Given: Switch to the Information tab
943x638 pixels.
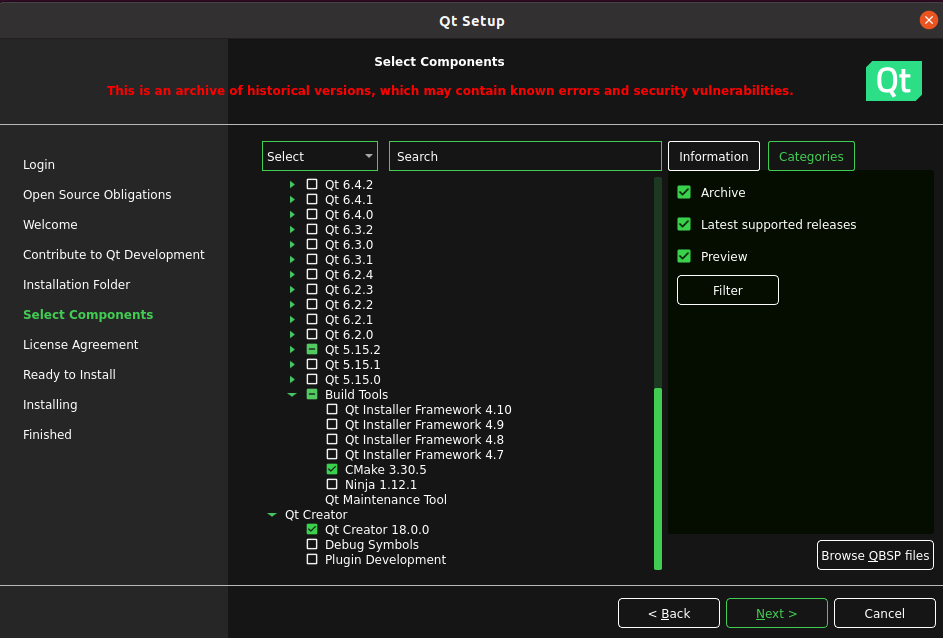Looking at the screenshot, I should point(714,156).
